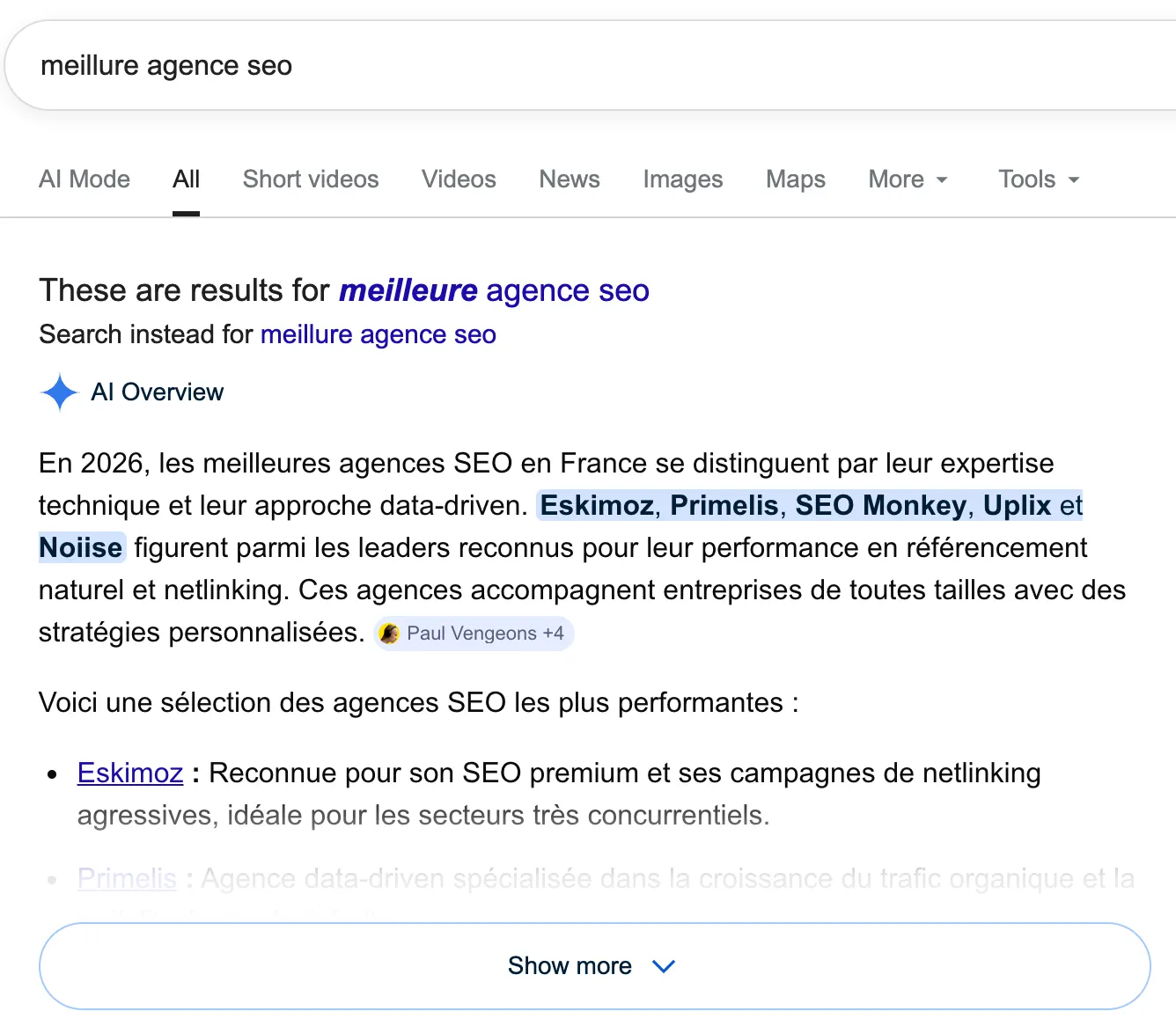Click "Voici une sélection des agences SEO" sentence
This screenshot has width=1176, height=1026.
[x=419, y=702]
